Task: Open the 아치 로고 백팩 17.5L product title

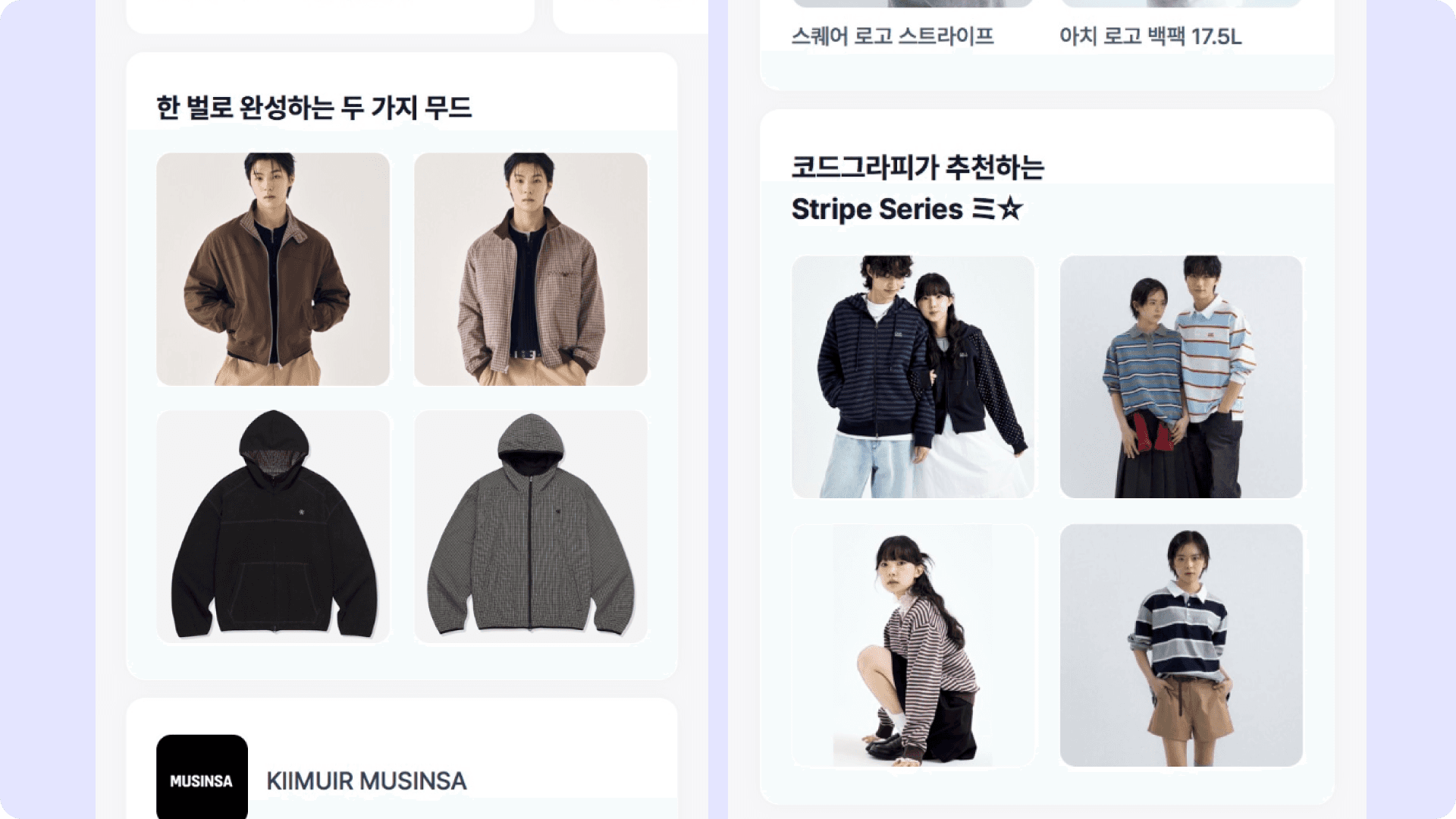Action: 1150,36
